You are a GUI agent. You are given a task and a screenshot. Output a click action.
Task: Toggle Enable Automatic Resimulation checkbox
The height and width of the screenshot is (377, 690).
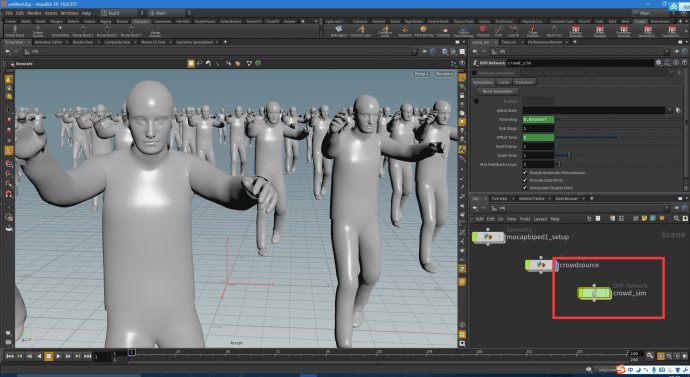pyautogui.click(x=525, y=173)
